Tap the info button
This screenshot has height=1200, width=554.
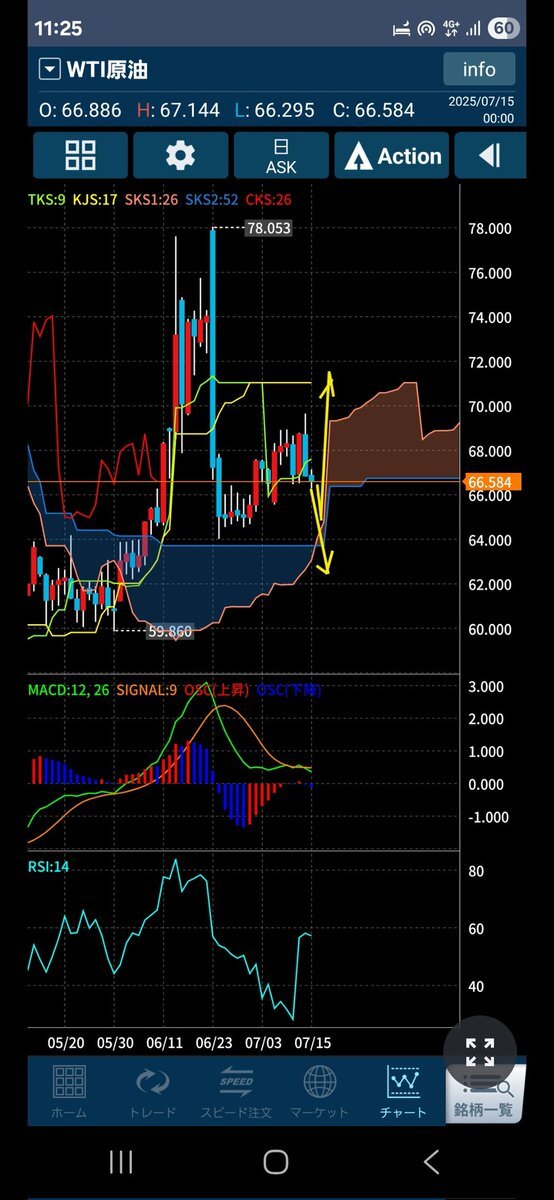click(x=479, y=69)
